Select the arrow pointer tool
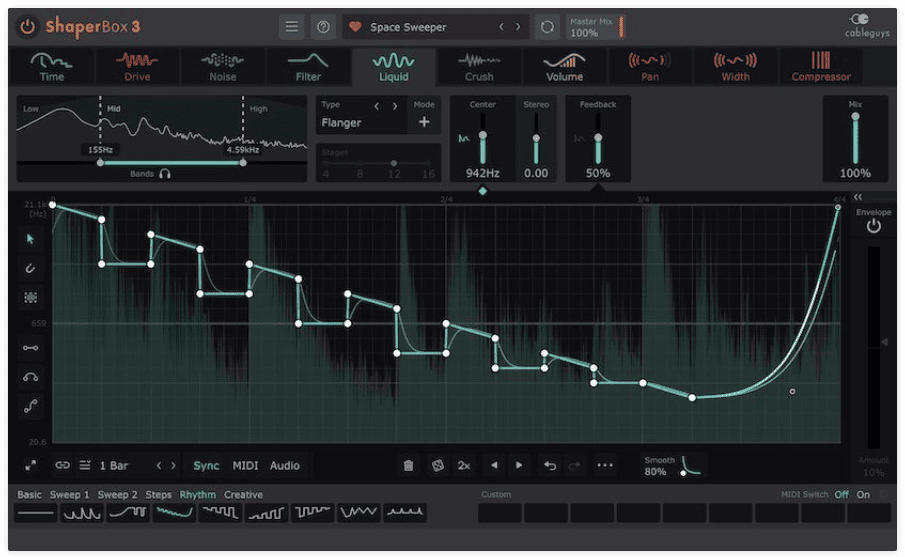Screen dimensions: 905x557 point(31,238)
